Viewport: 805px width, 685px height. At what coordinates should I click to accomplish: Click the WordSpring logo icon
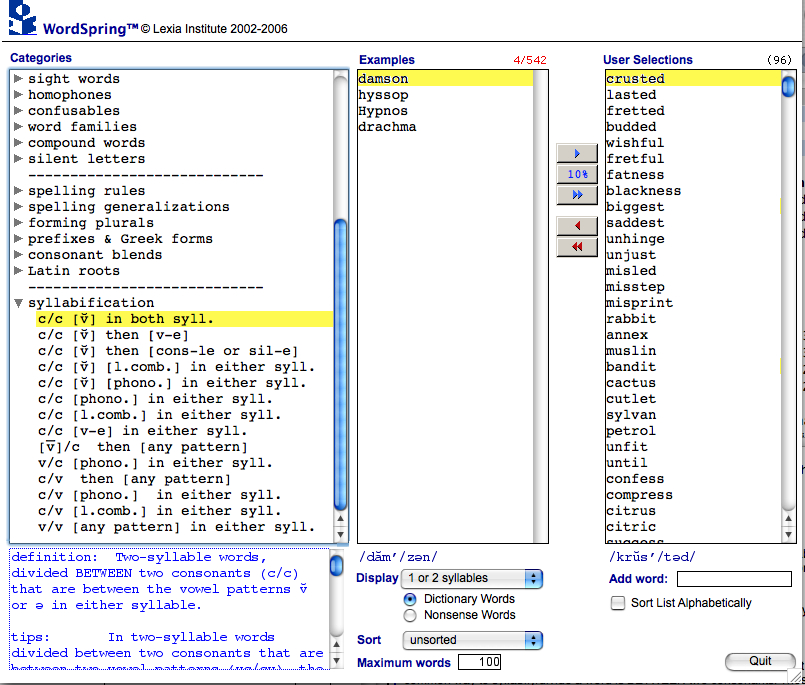point(23,17)
